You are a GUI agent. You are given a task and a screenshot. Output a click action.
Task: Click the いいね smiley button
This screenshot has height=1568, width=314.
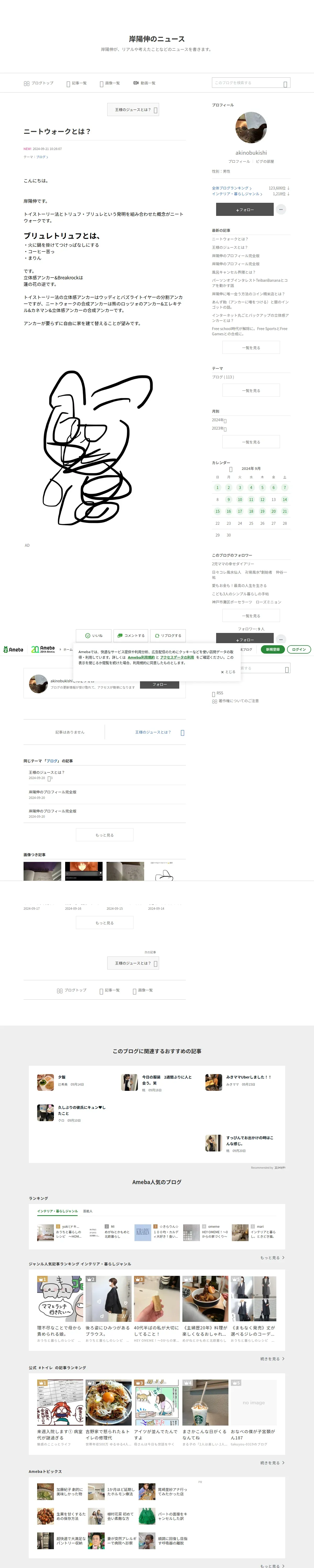coord(94,636)
